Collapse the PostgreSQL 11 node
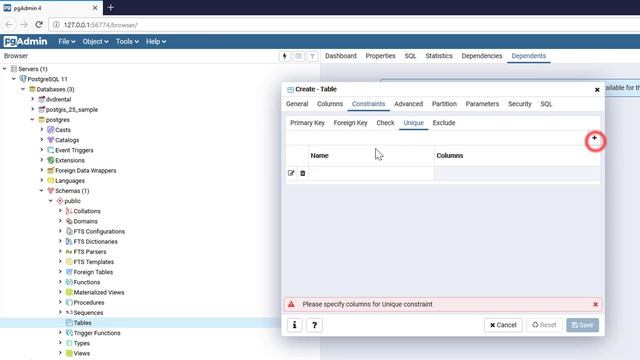The height and width of the screenshot is (360, 640). click(14, 79)
